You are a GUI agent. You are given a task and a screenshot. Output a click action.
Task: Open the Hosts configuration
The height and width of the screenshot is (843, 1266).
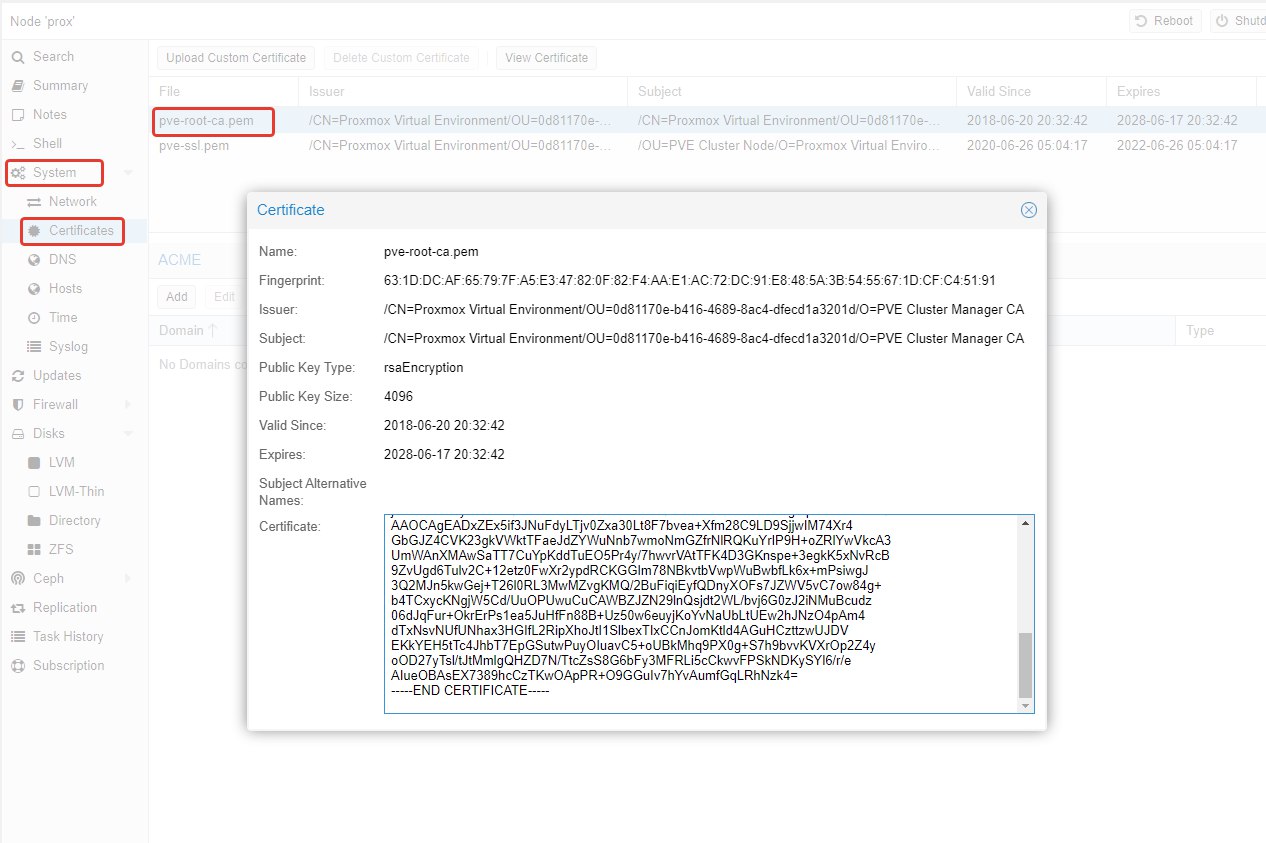click(66, 289)
